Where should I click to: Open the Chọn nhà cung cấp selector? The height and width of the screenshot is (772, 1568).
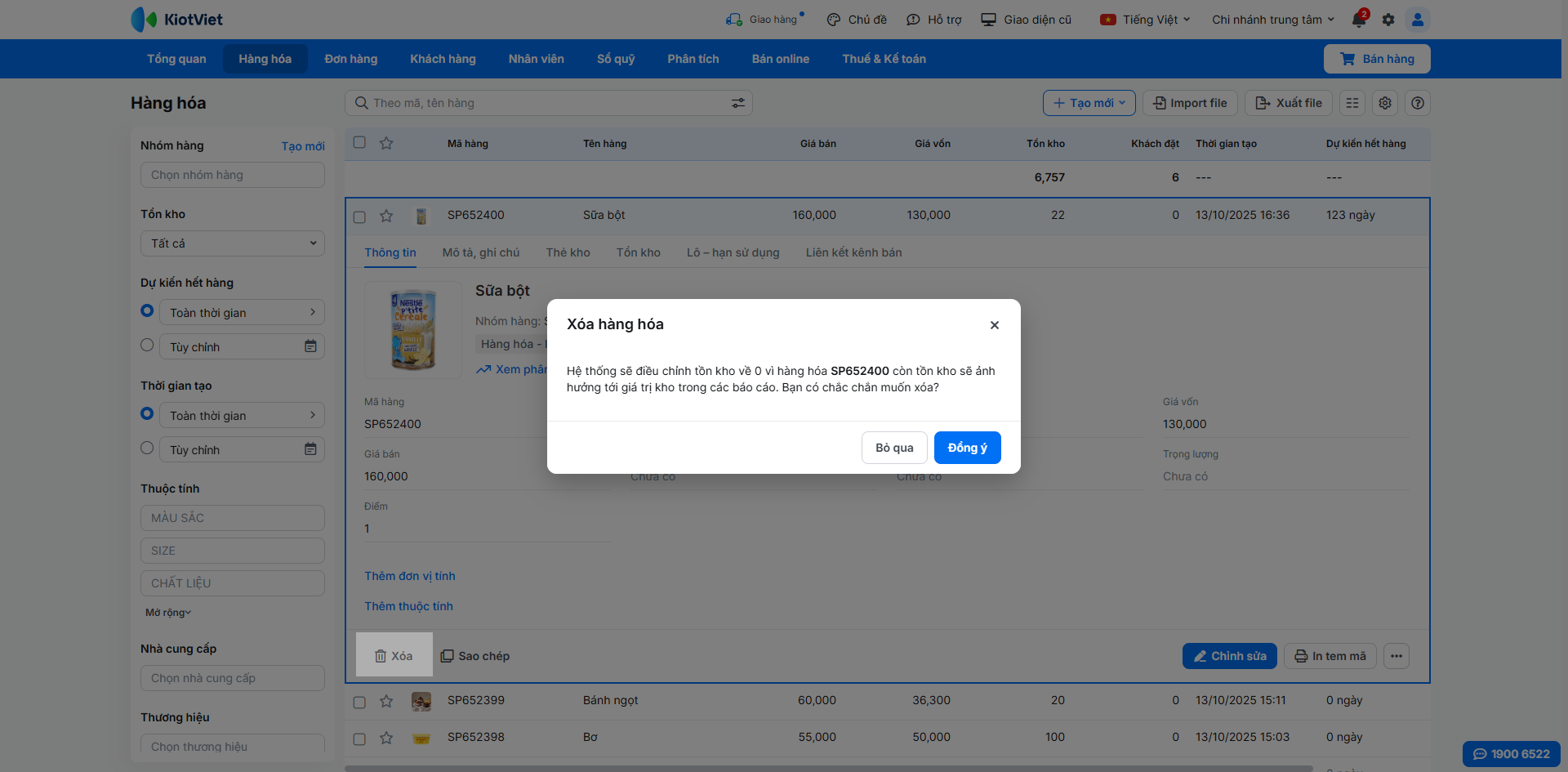click(x=233, y=678)
